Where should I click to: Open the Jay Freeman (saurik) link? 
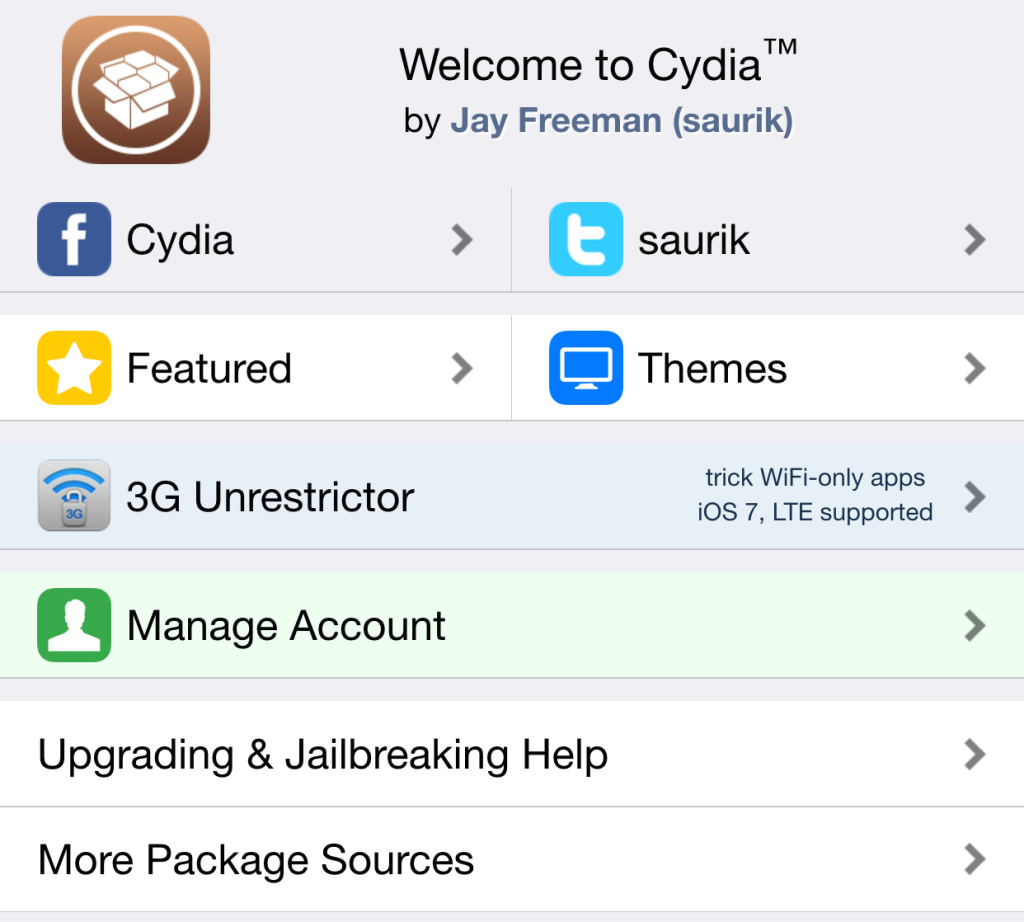(621, 120)
